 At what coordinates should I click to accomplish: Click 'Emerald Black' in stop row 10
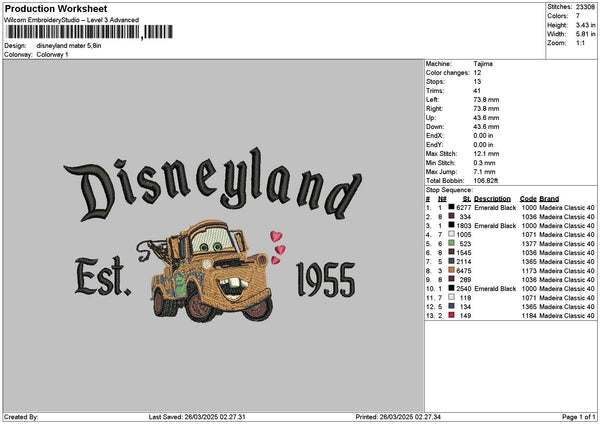[495, 289]
